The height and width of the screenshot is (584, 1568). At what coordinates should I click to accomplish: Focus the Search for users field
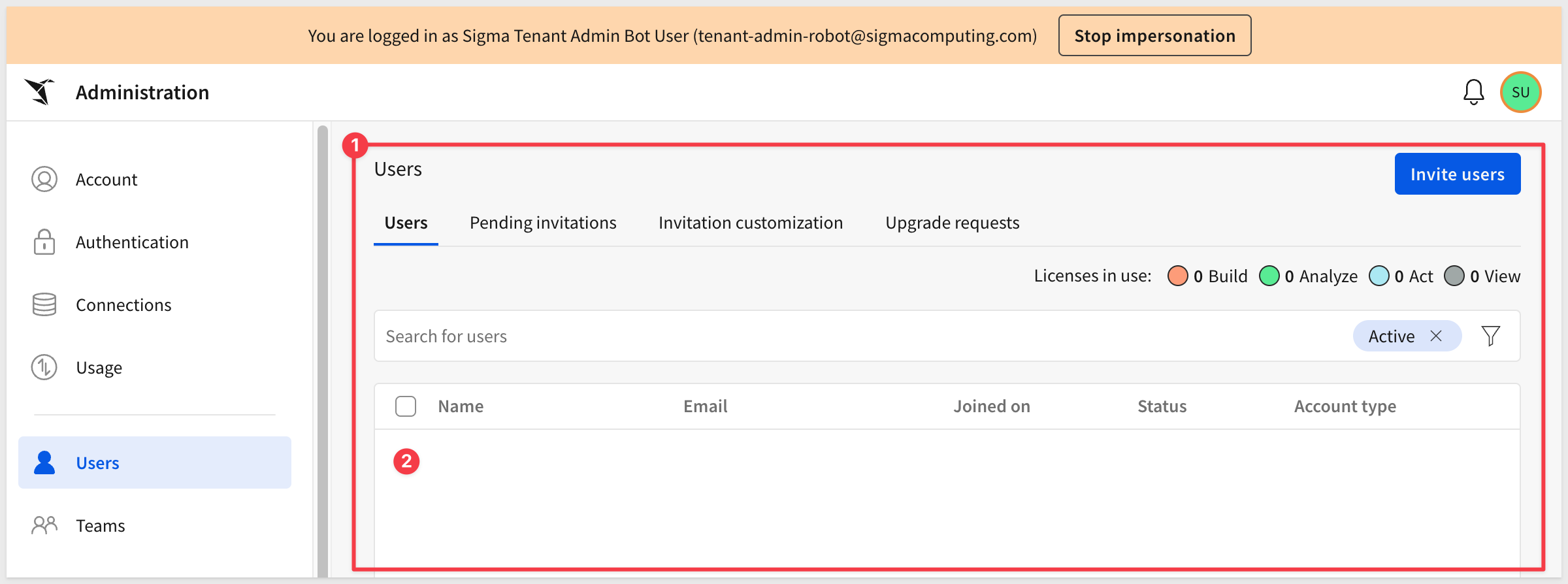point(849,336)
